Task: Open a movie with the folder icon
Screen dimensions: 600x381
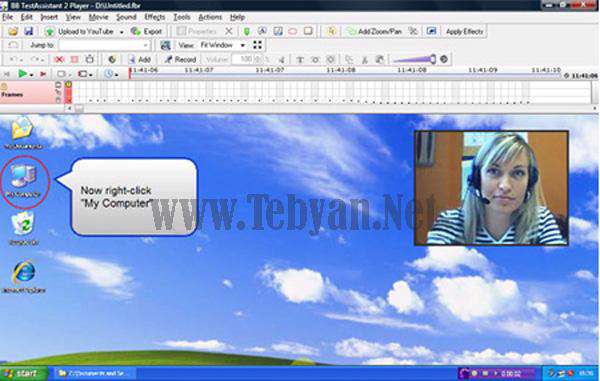Action: (x=13, y=31)
